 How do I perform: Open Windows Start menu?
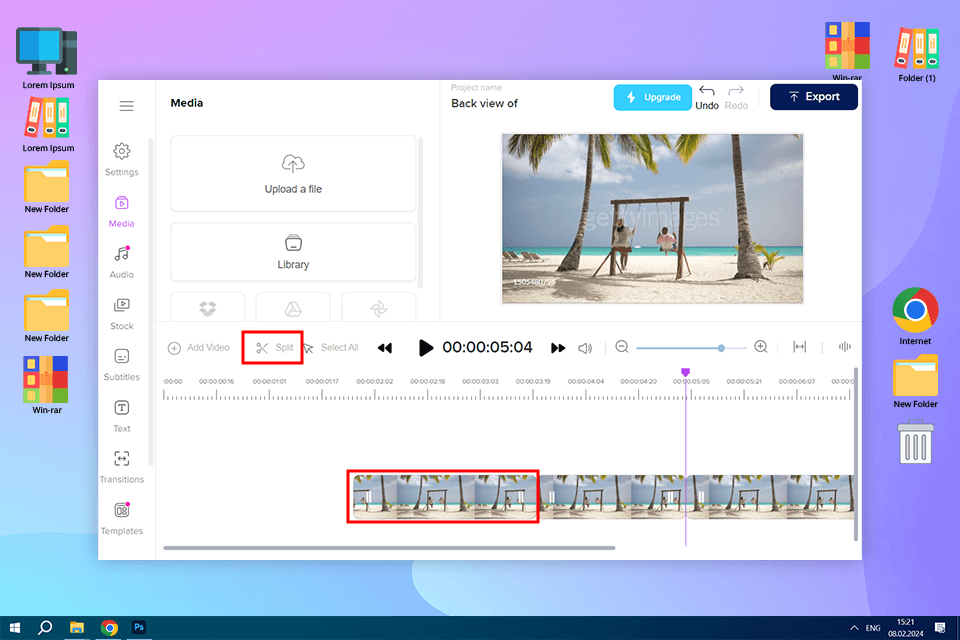pyautogui.click(x=15, y=628)
